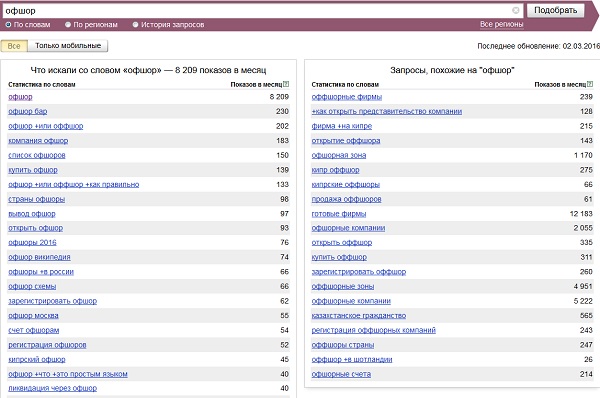Open the 'офшор схемы' link
The width and height of the screenshot is (600, 398).
pos(32,286)
